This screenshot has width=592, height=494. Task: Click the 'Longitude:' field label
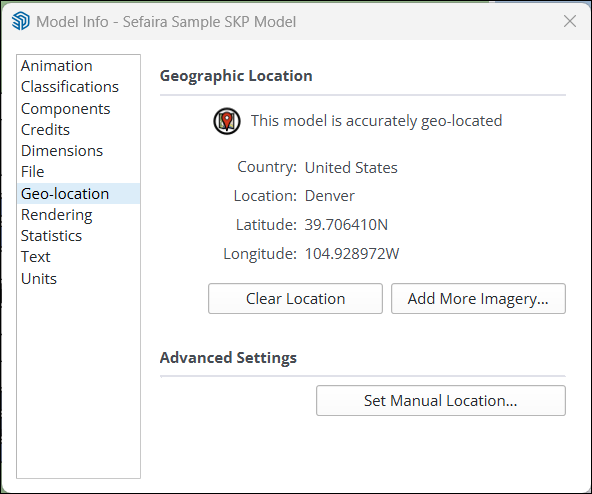(260, 254)
